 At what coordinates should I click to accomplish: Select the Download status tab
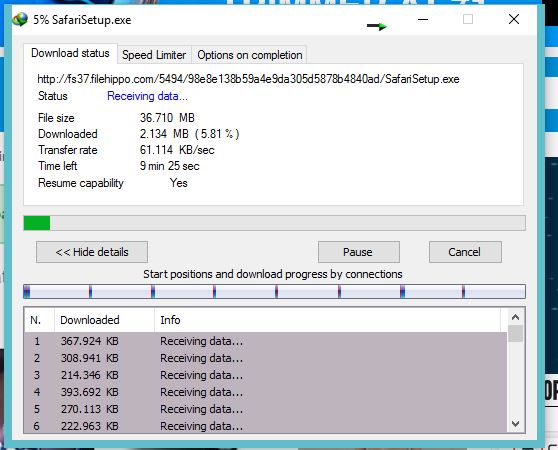coord(70,53)
